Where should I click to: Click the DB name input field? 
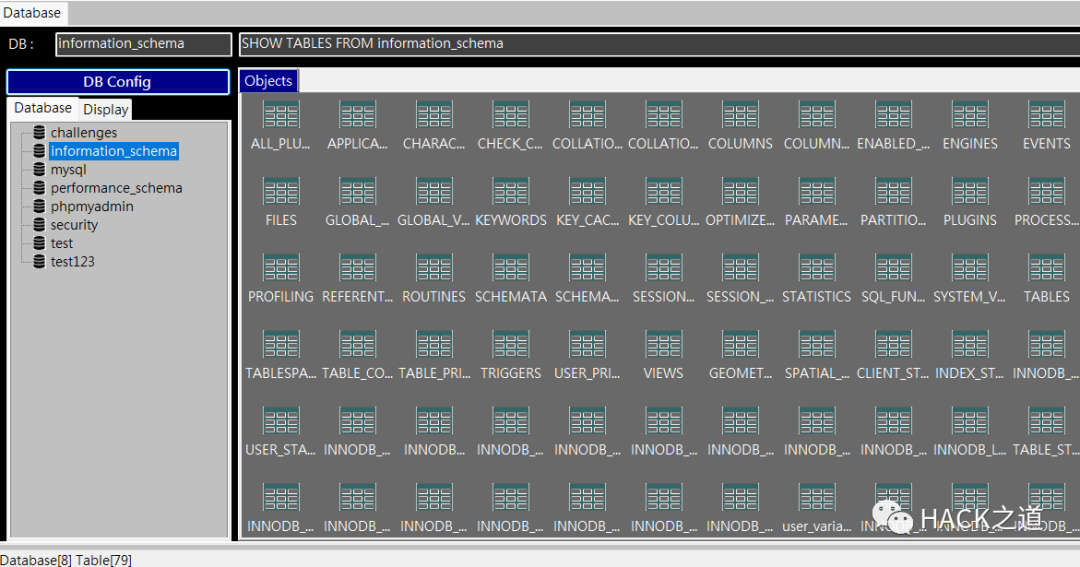pos(143,43)
